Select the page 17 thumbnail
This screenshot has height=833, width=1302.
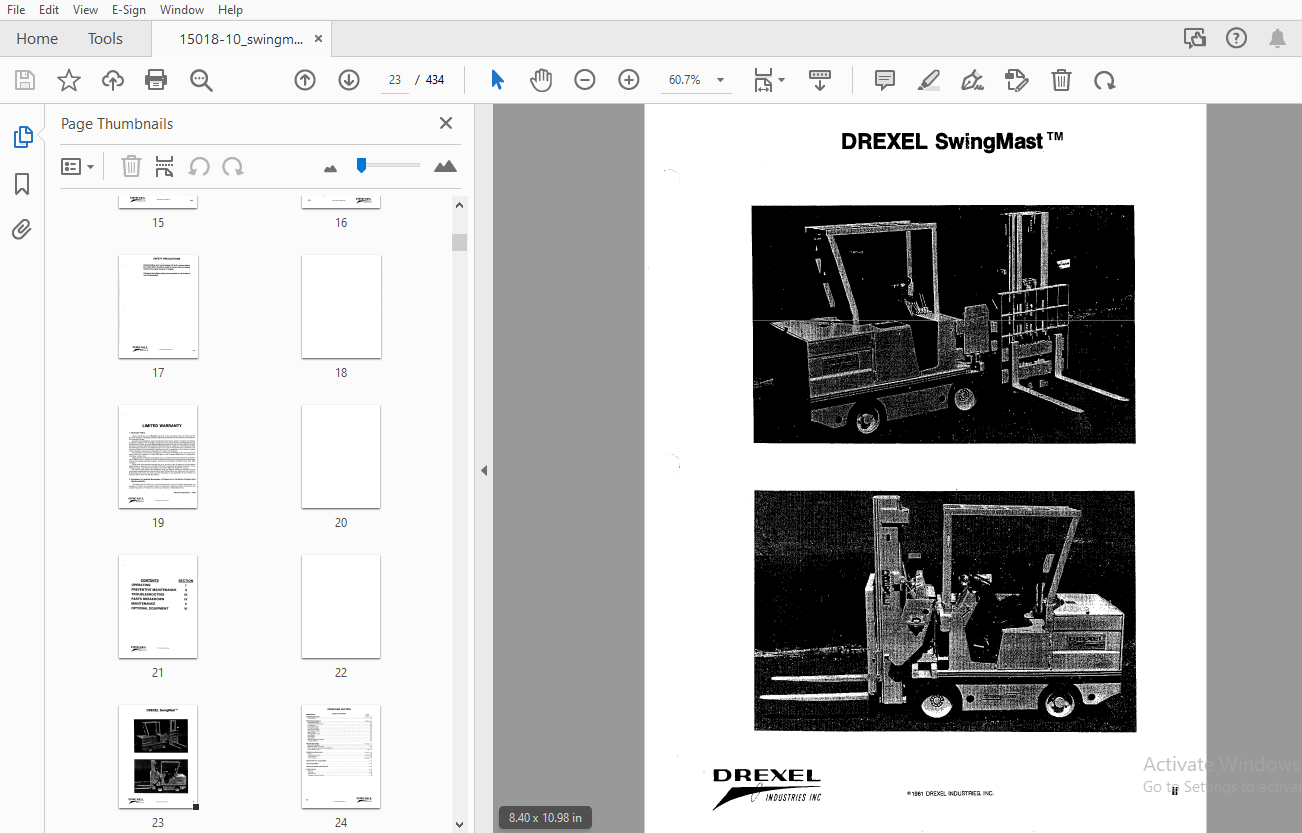click(158, 306)
